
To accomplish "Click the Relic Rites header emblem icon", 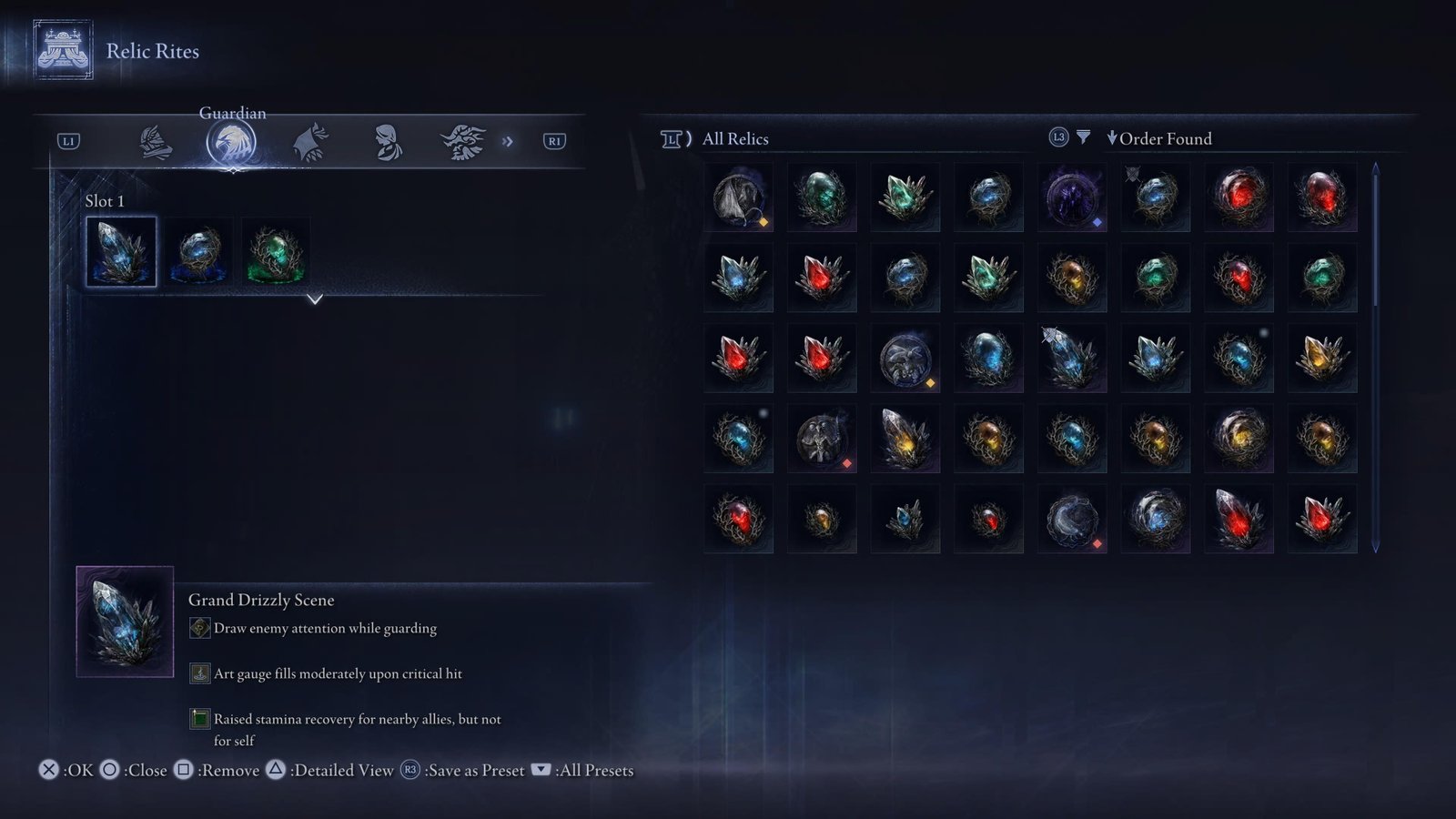I will click(x=63, y=49).
